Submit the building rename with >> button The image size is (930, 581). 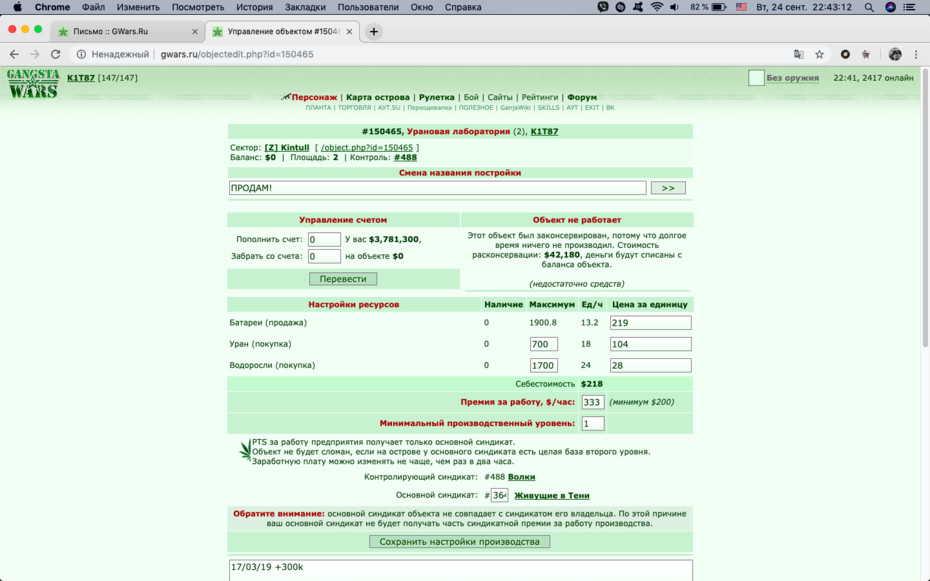click(x=668, y=188)
